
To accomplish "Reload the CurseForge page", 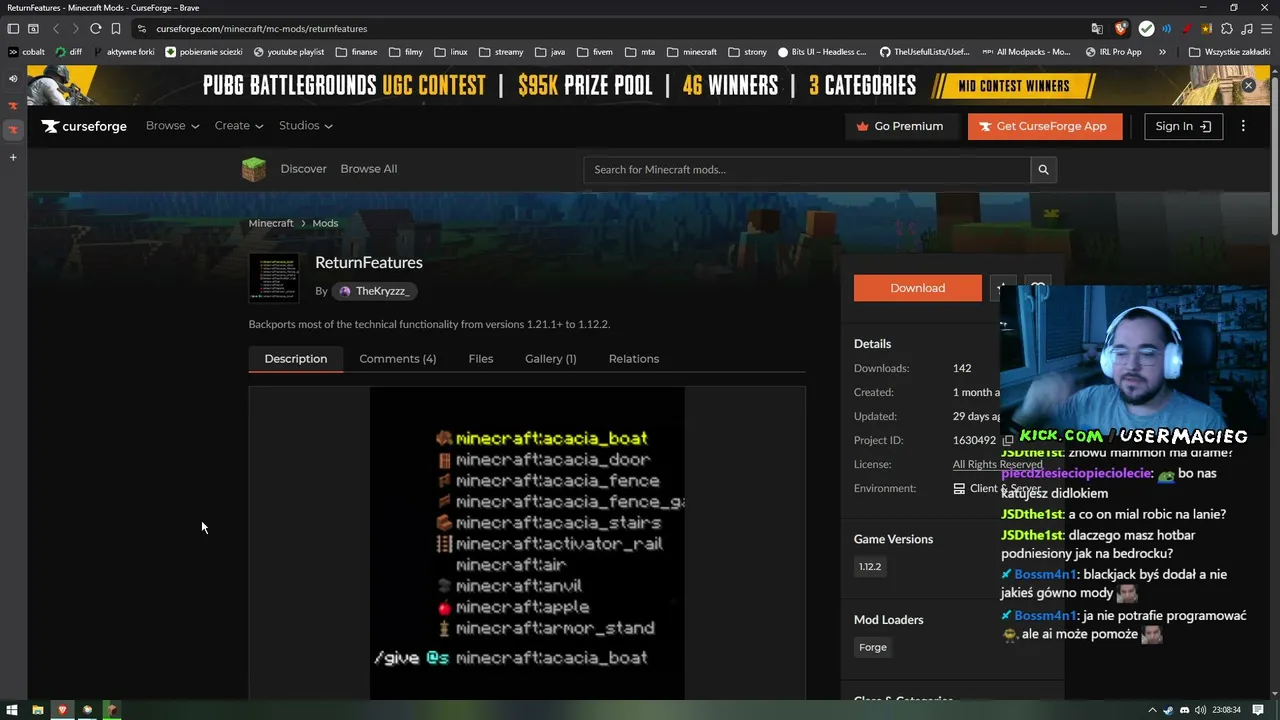I will pyautogui.click(x=95, y=29).
